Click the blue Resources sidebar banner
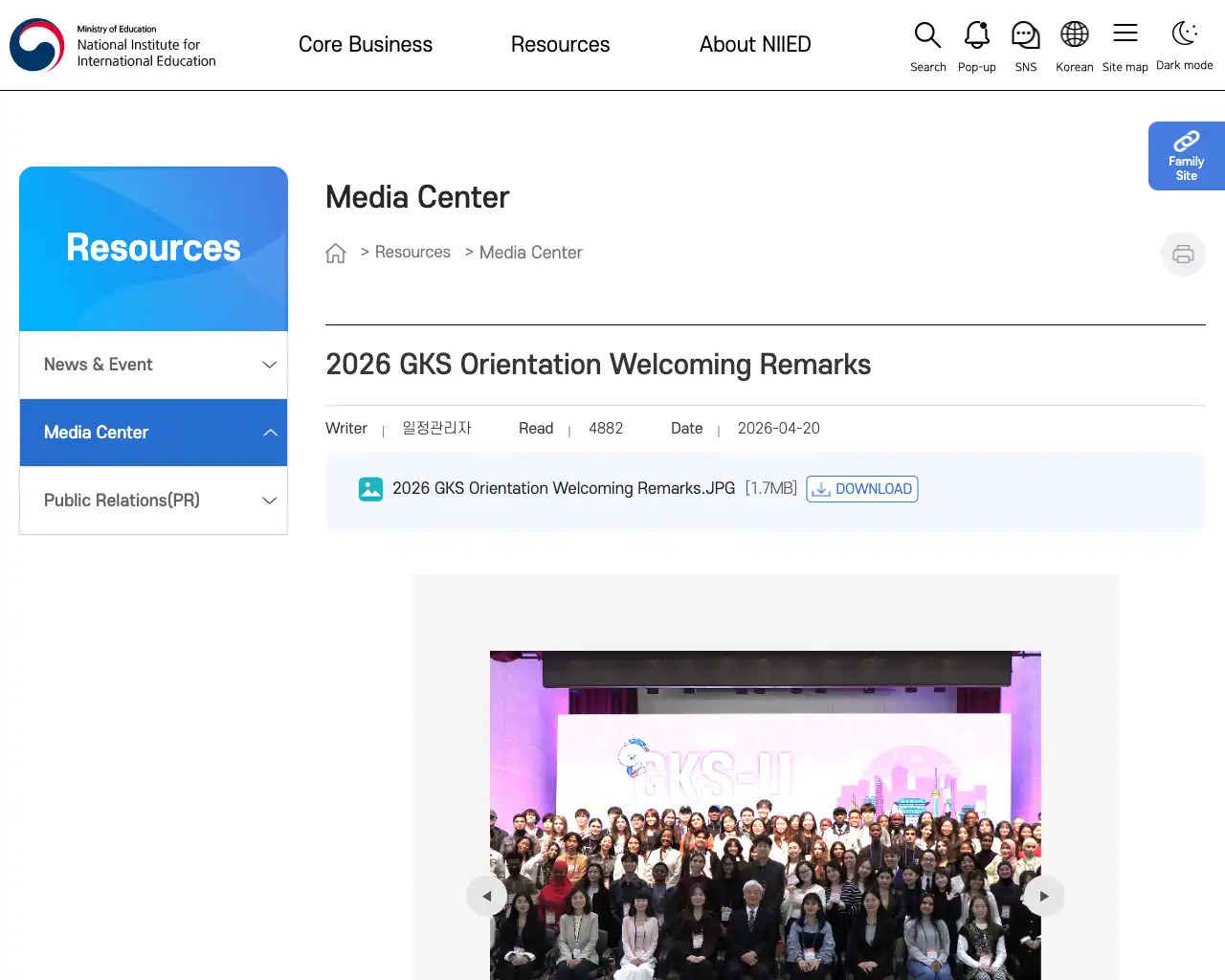This screenshot has height=980, width=1225. tap(153, 249)
